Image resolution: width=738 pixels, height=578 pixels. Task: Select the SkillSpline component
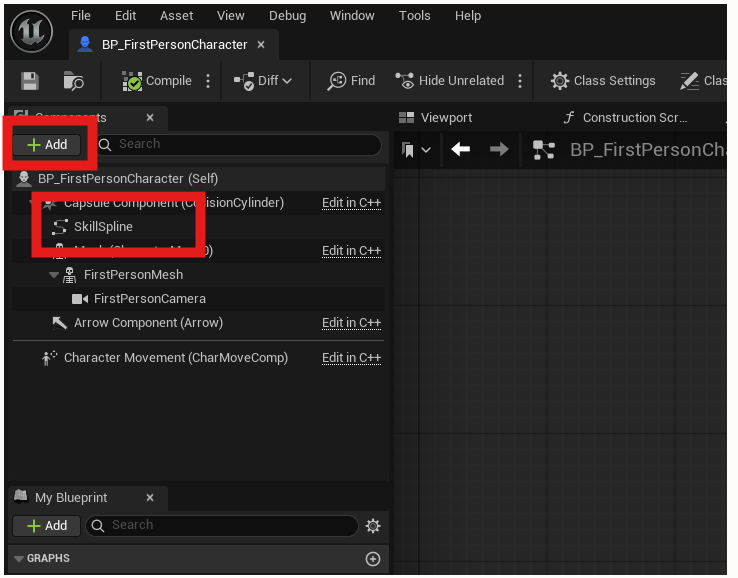point(103,227)
